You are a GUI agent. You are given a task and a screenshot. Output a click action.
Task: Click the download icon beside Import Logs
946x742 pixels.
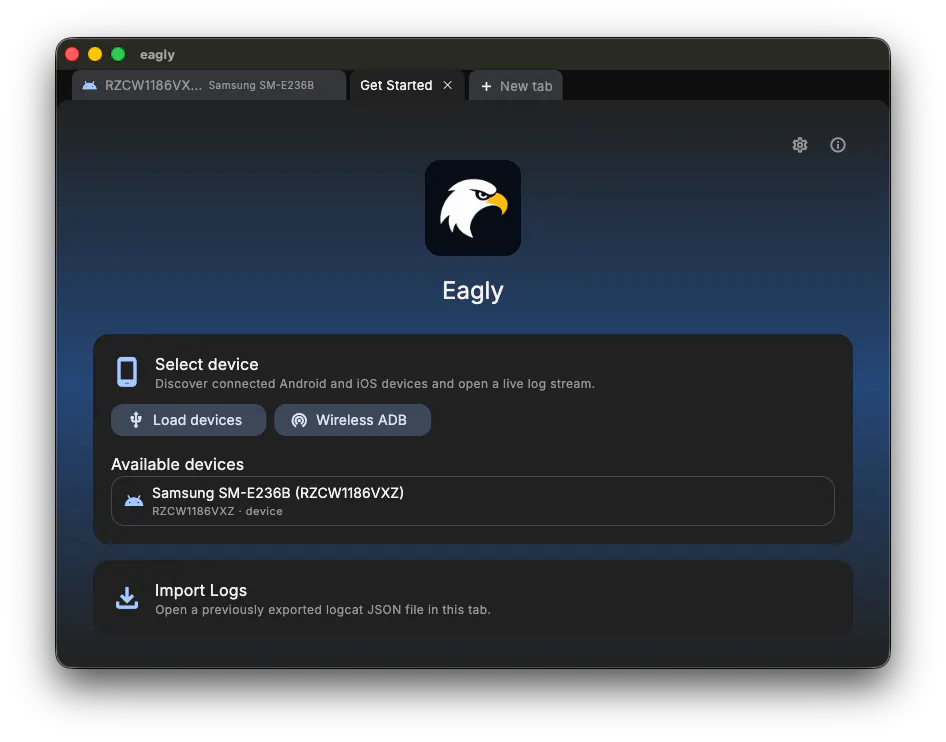click(127, 598)
